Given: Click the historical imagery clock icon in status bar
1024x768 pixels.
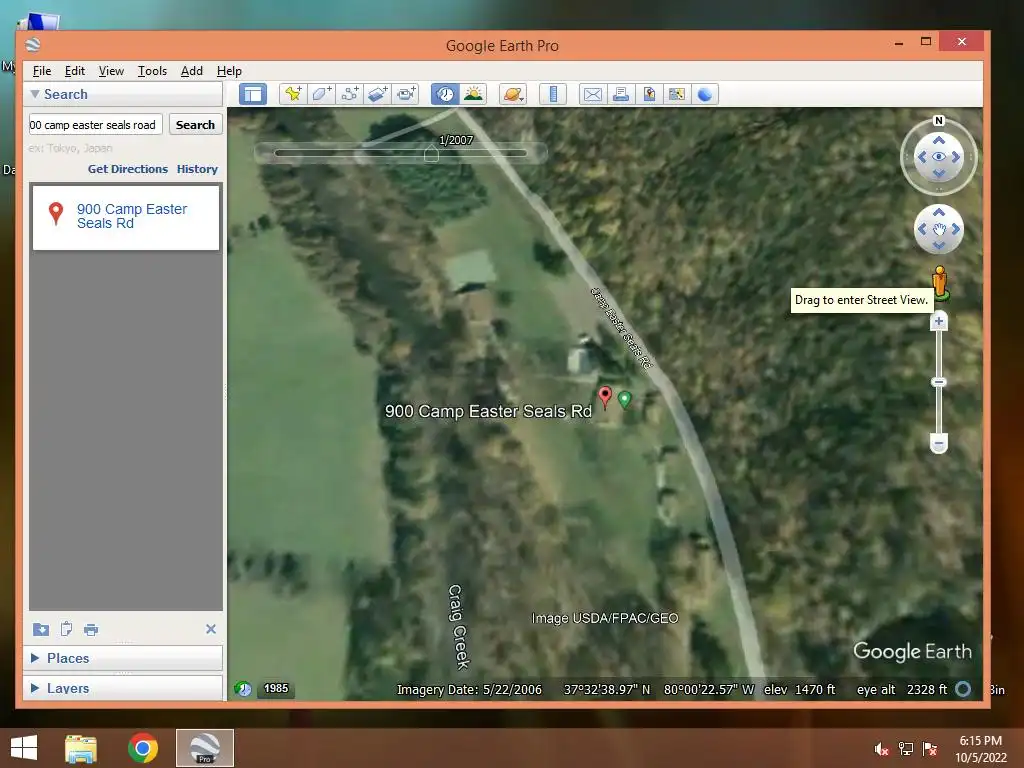Looking at the screenshot, I should (243, 688).
